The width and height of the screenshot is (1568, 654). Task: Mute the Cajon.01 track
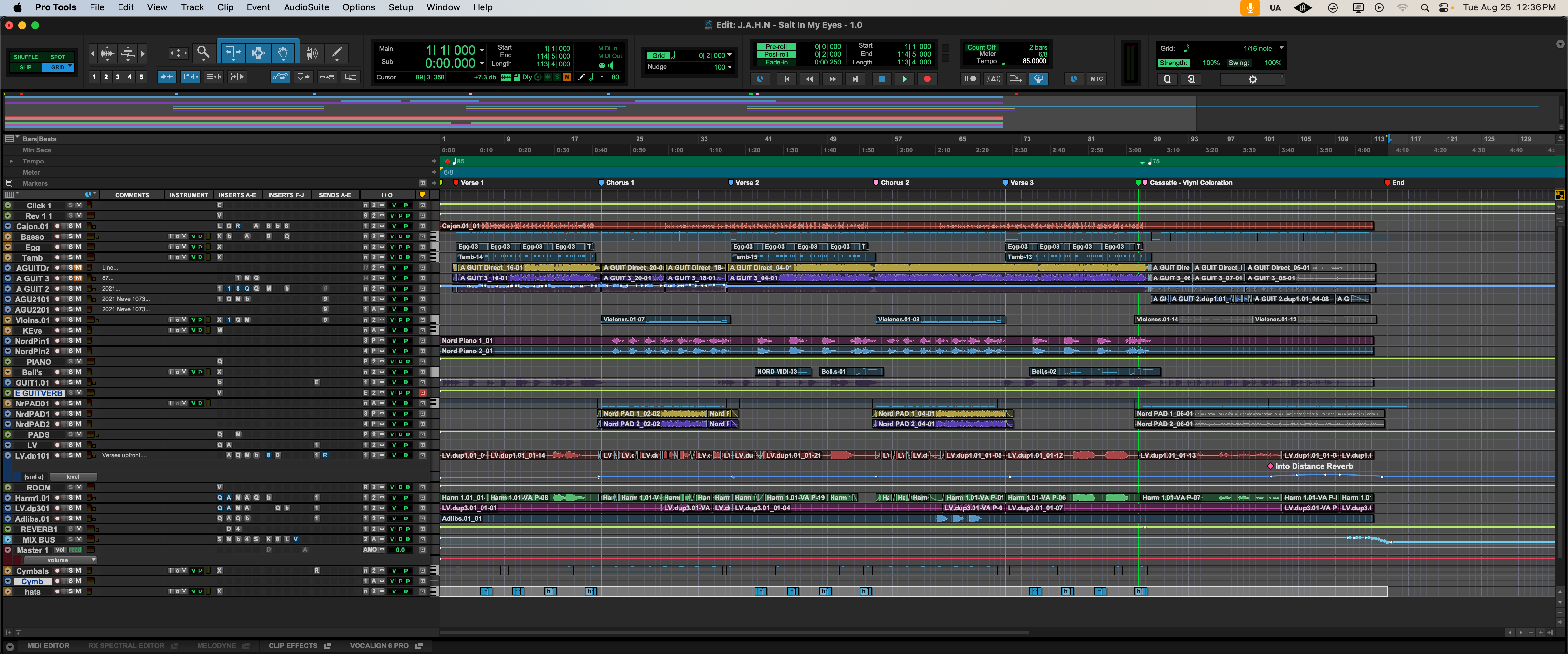[x=78, y=226]
